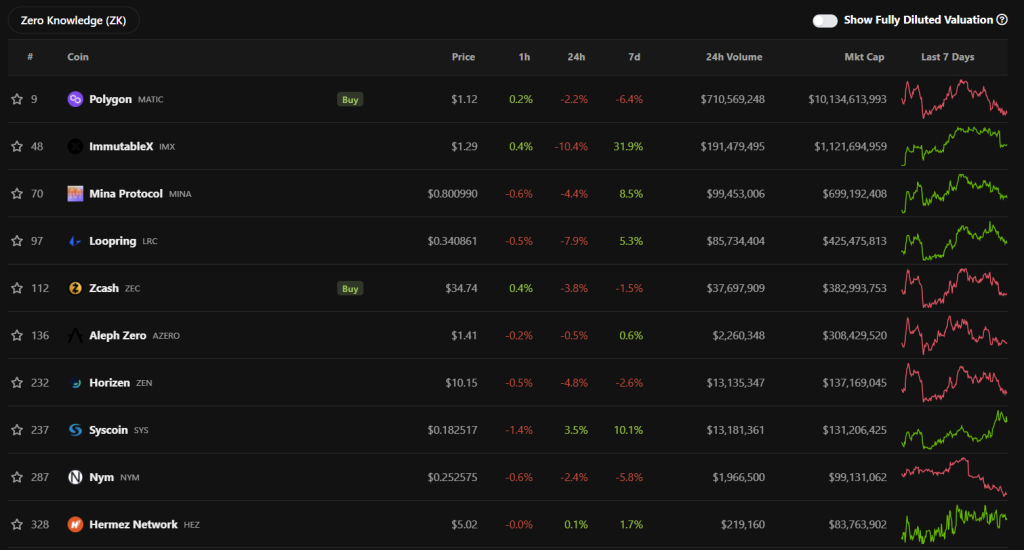The image size is (1024, 550).
Task: Open Syscoin's 7-day sparkline chart
Action: pyautogui.click(x=954, y=430)
